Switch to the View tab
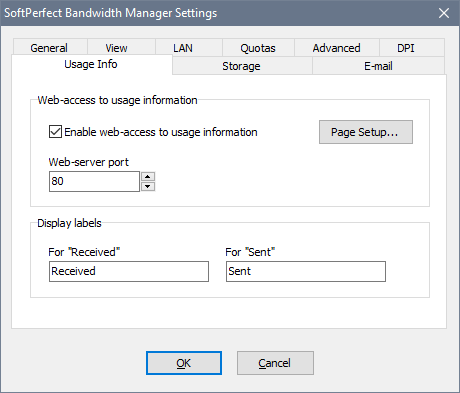Viewport: 460px width, 393px height. [121, 48]
